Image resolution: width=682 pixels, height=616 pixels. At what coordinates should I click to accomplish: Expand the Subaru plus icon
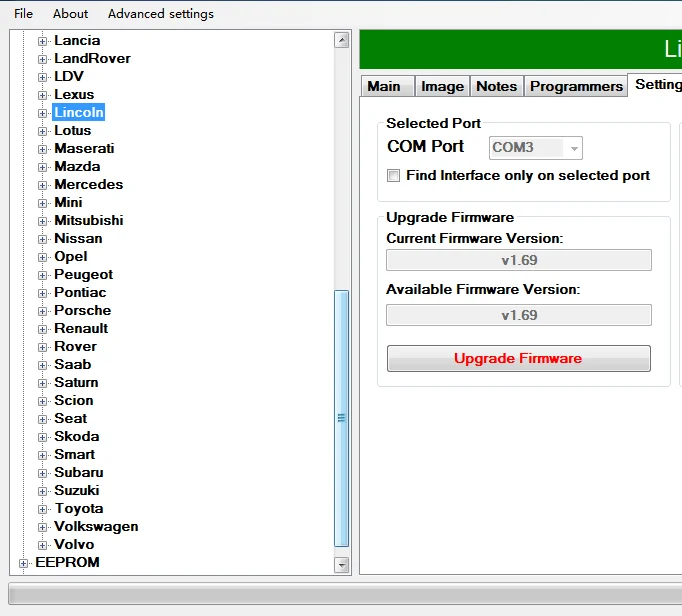pyautogui.click(x=42, y=473)
